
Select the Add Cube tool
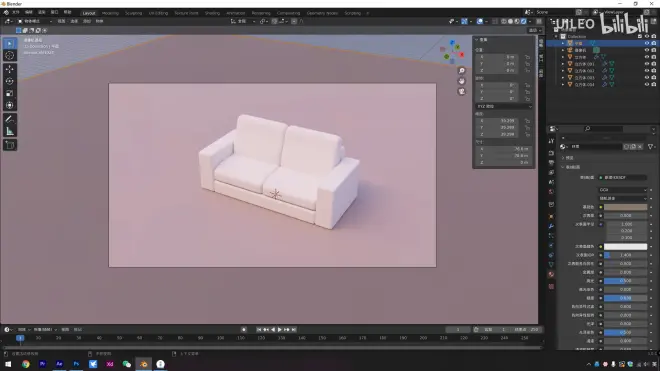(10, 145)
